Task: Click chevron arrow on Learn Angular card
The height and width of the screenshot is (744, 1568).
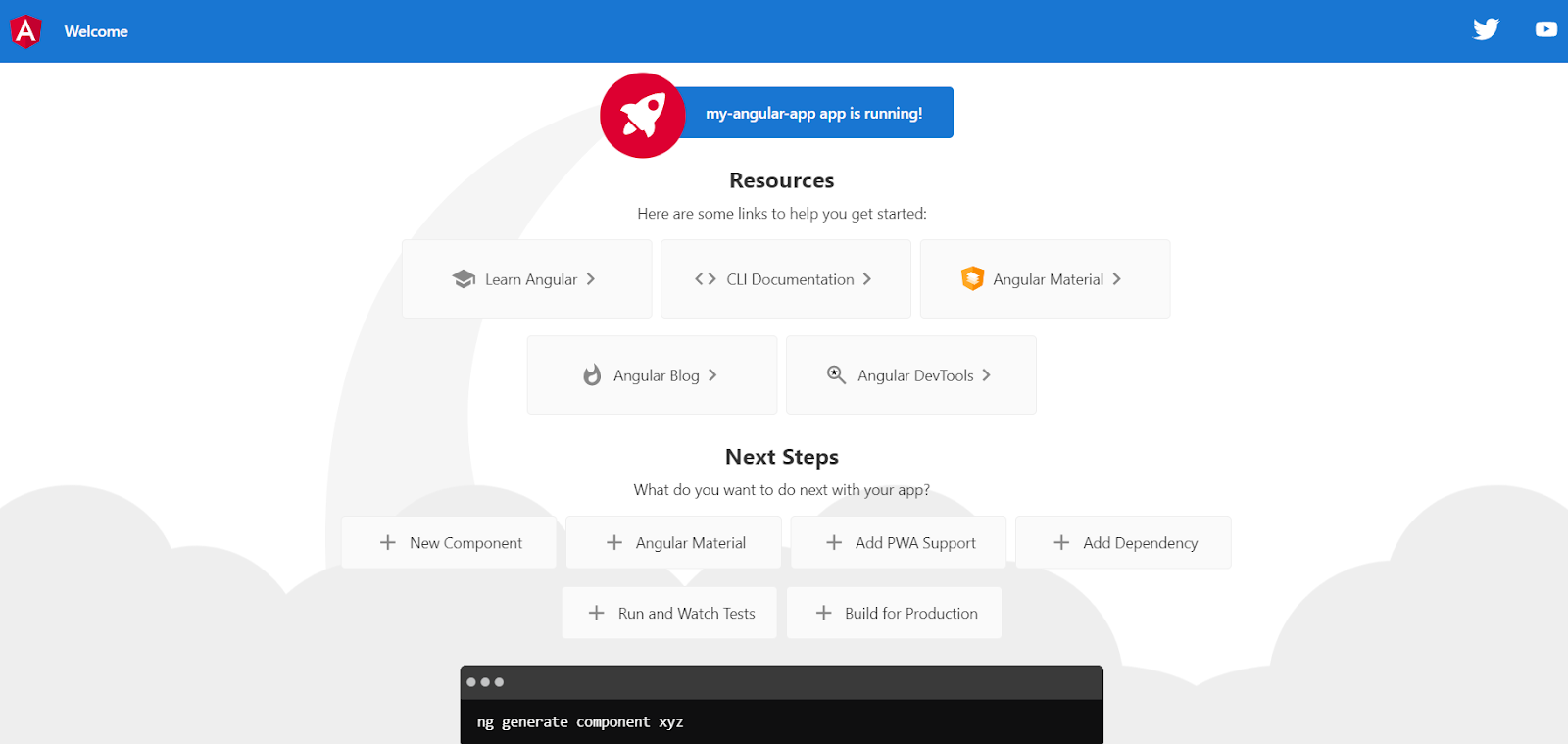Action: click(591, 279)
